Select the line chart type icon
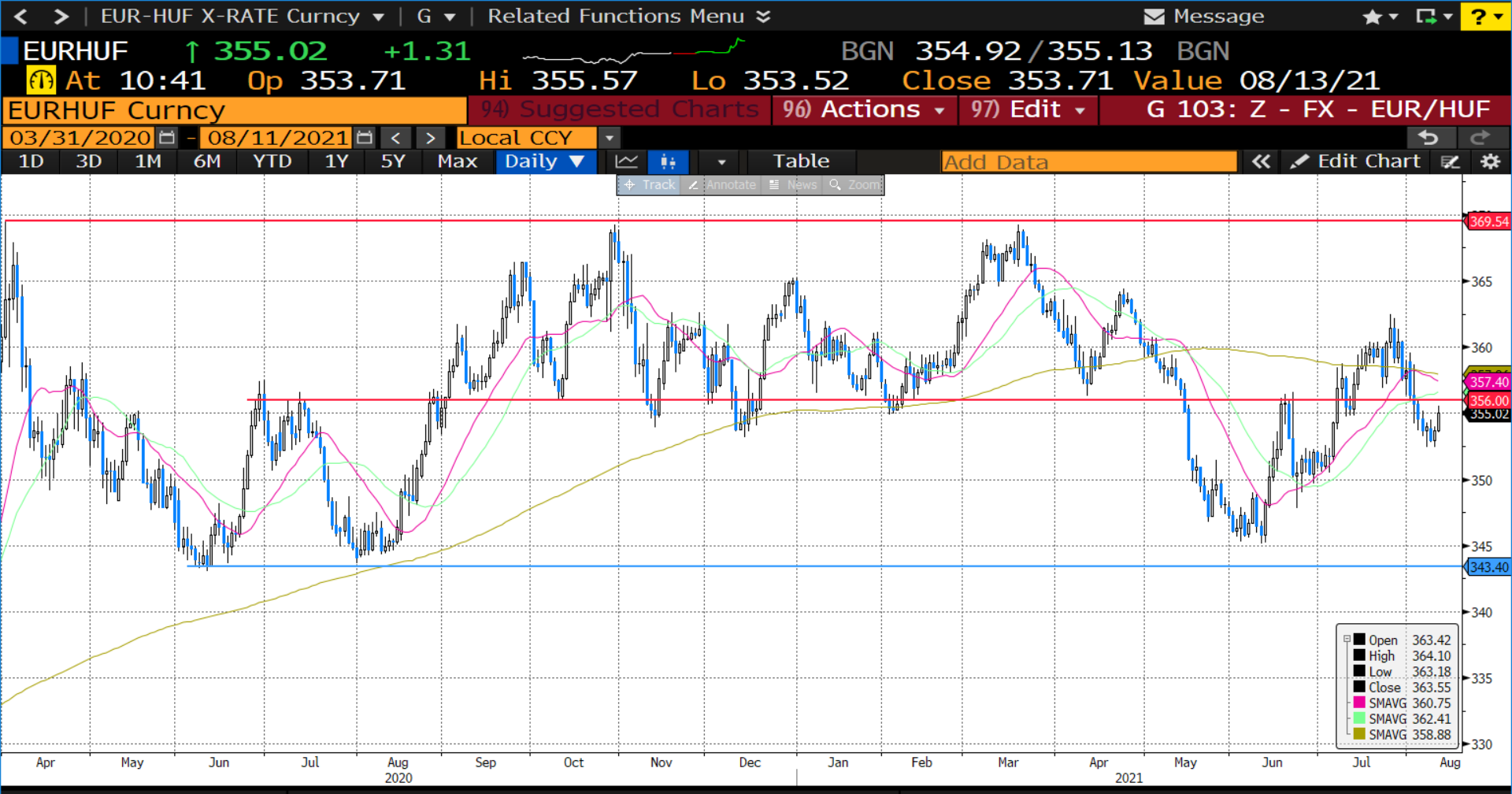Screen dimensions: 1512x794 (x=627, y=161)
